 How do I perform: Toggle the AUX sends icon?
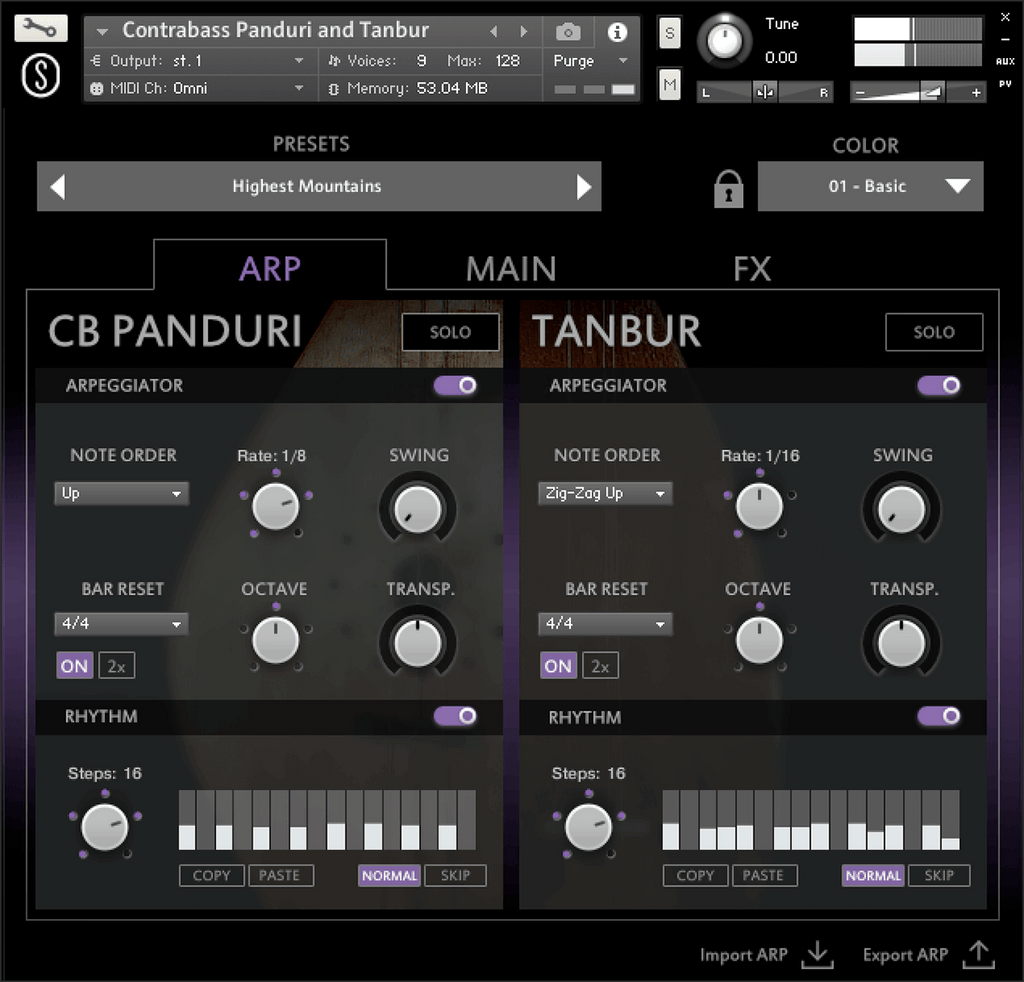point(1005,61)
